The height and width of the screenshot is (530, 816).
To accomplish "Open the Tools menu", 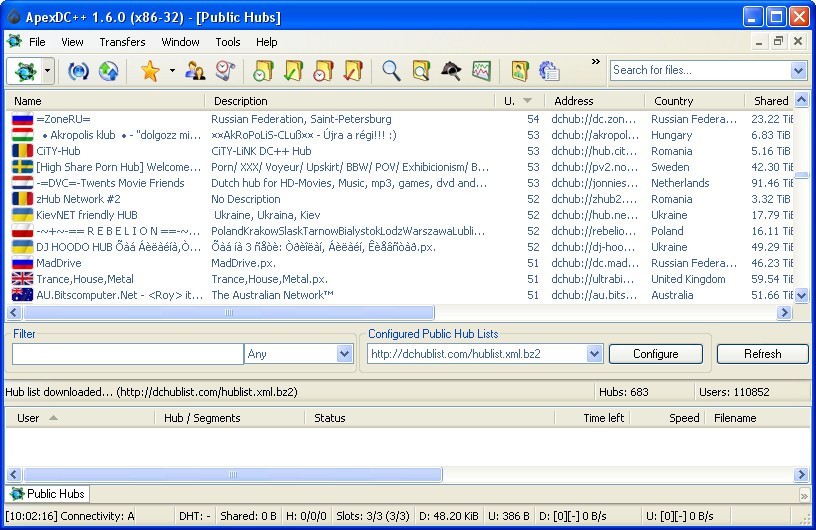I will tap(228, 42).
